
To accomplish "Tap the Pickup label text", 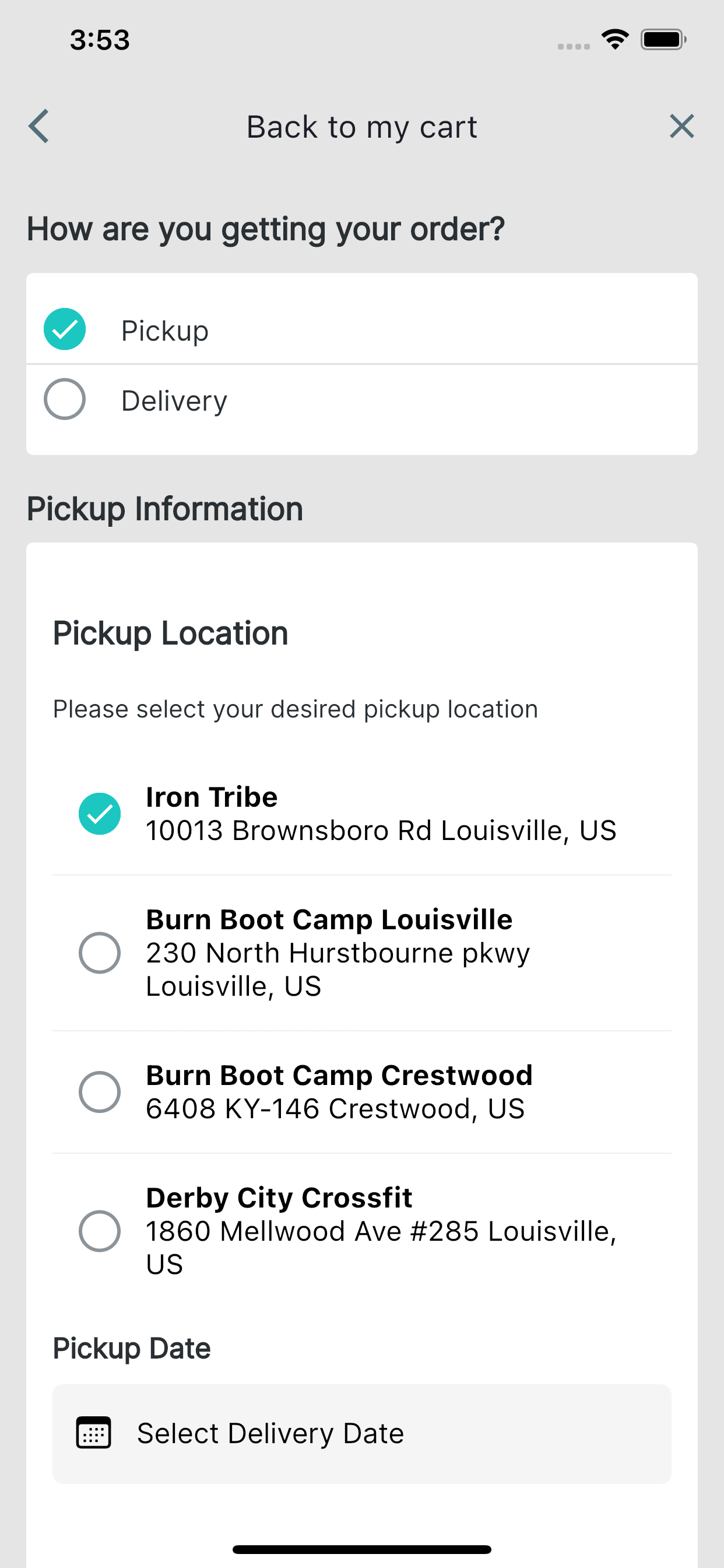I will pyautogui.click(x=165, y=331).
